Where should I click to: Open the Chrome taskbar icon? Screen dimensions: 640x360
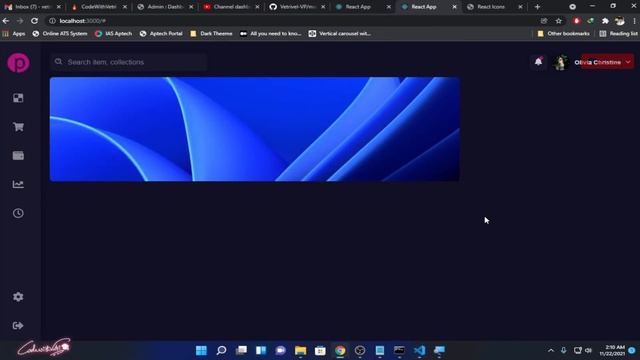340,350
